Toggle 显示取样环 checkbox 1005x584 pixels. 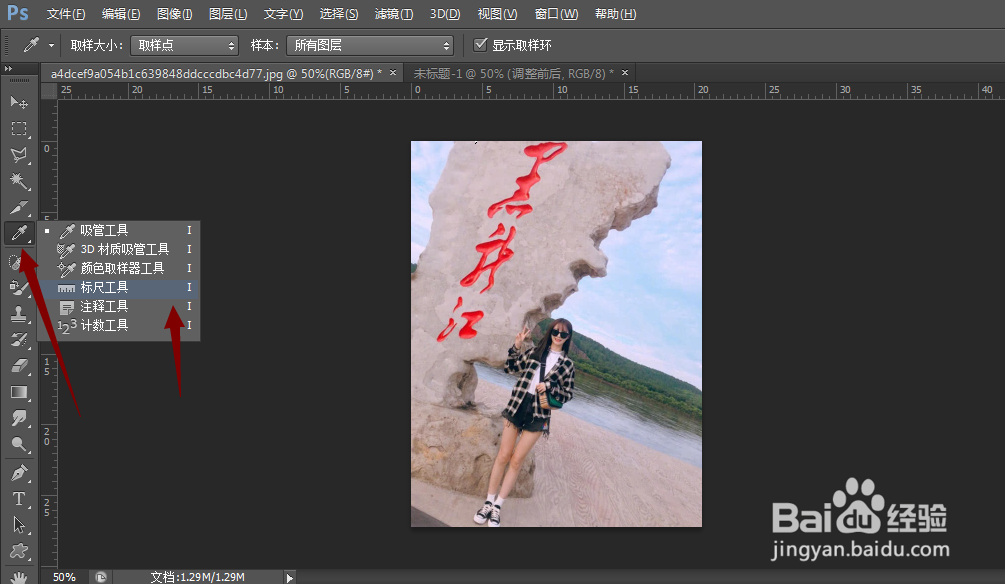[480, 44]
